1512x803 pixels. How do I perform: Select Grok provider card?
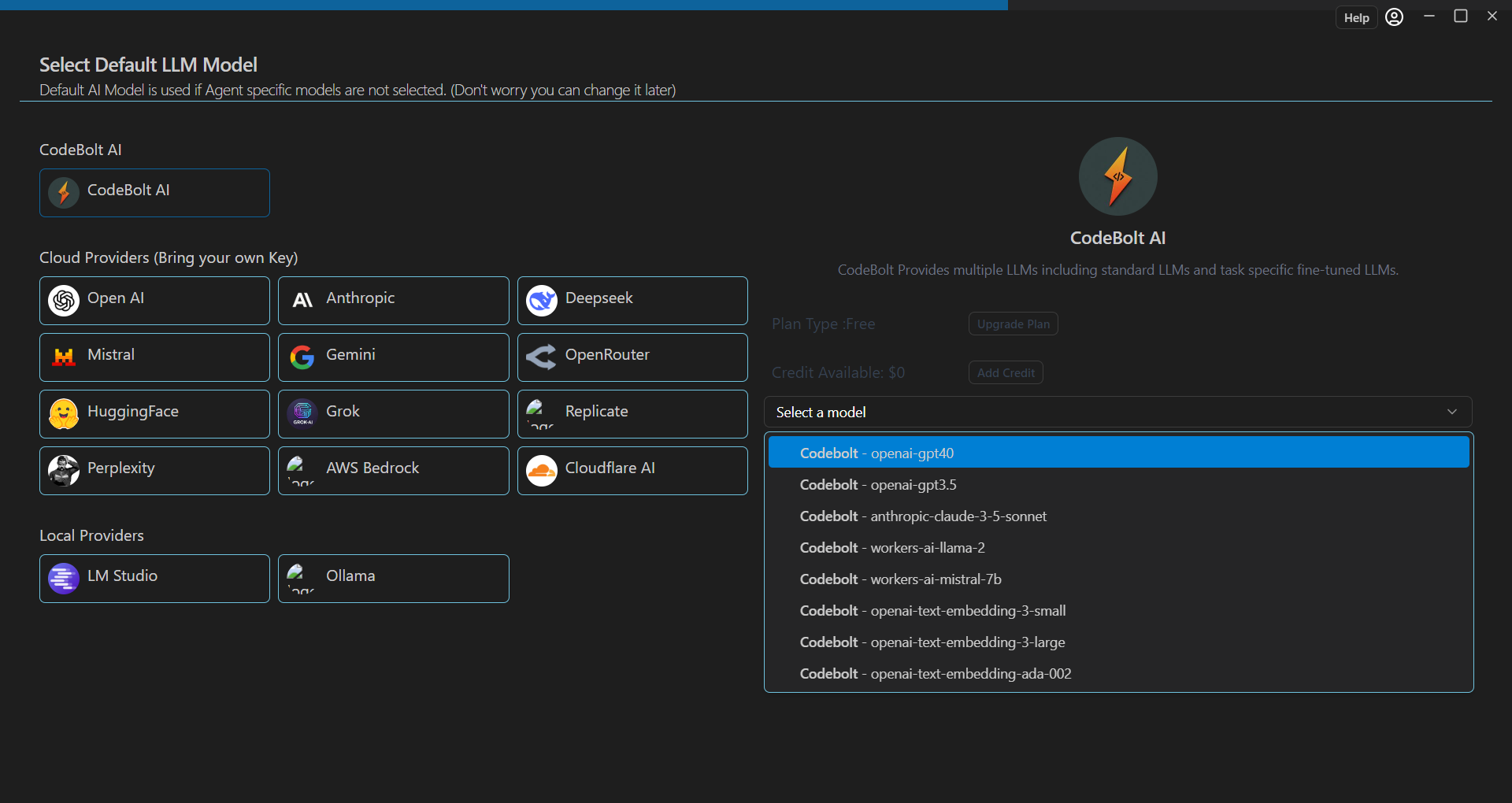393,413
